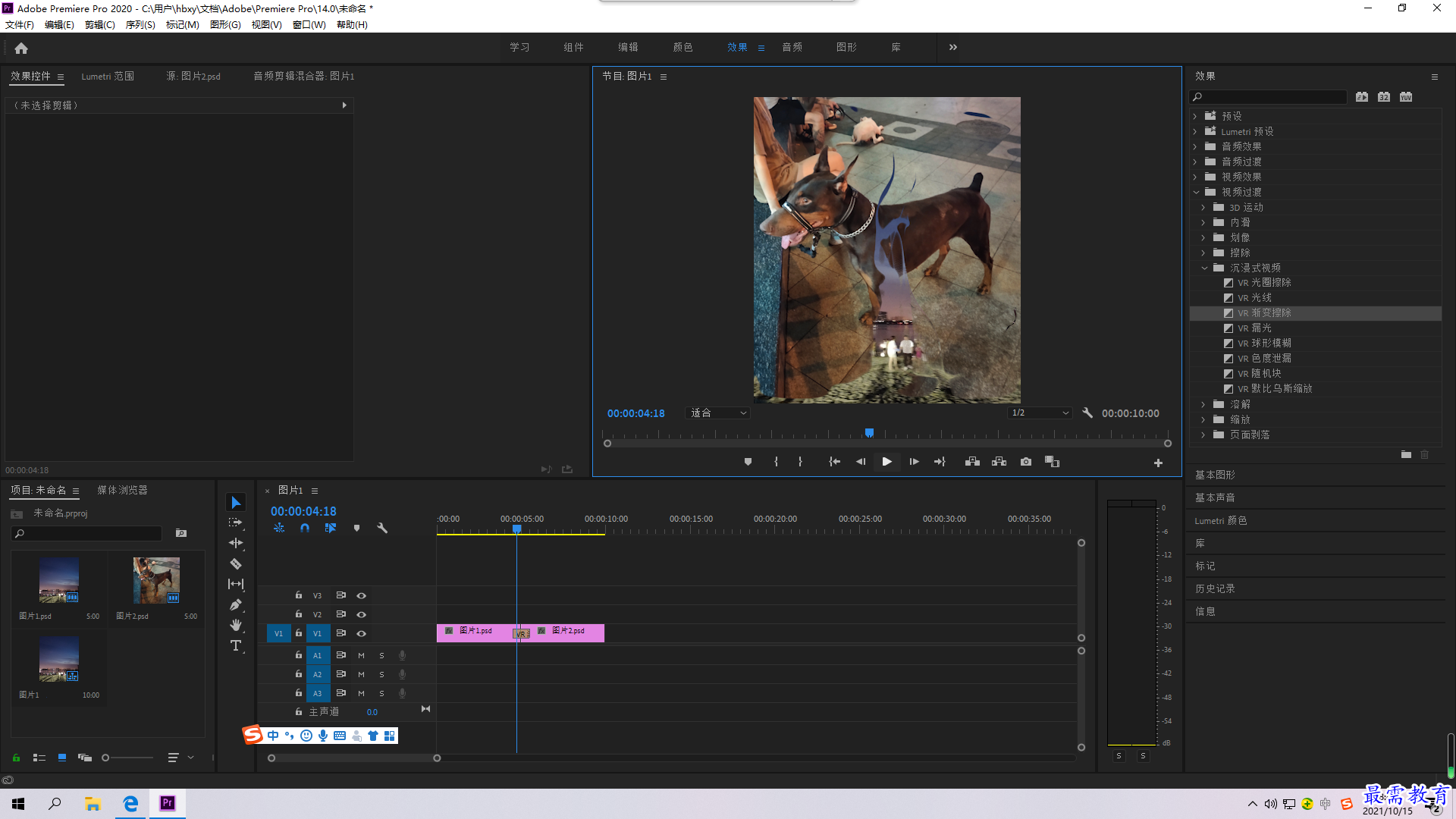Step forward one frame

(915, 462)
